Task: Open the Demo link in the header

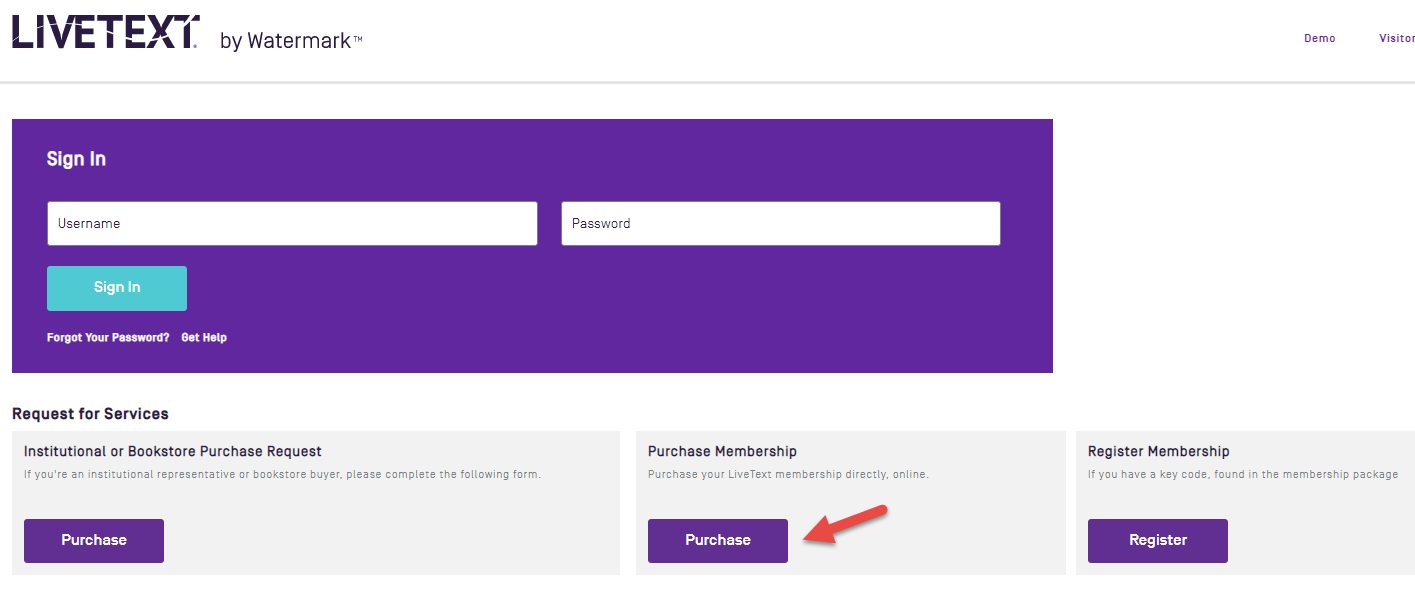Action: (1319, 38)
